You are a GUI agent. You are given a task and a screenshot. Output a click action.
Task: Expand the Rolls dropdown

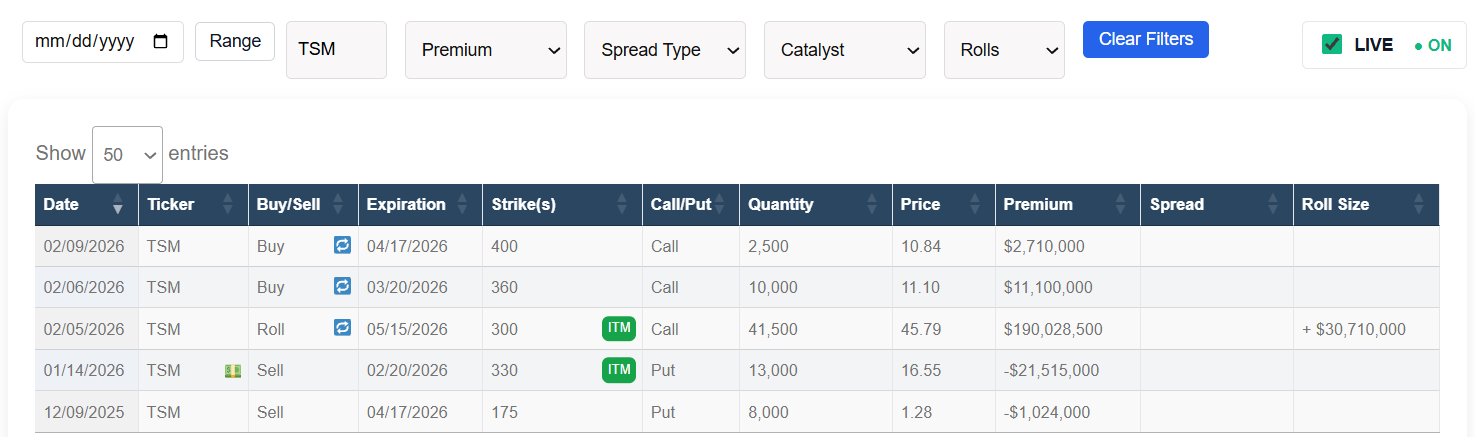click(x=1003, y=50)
